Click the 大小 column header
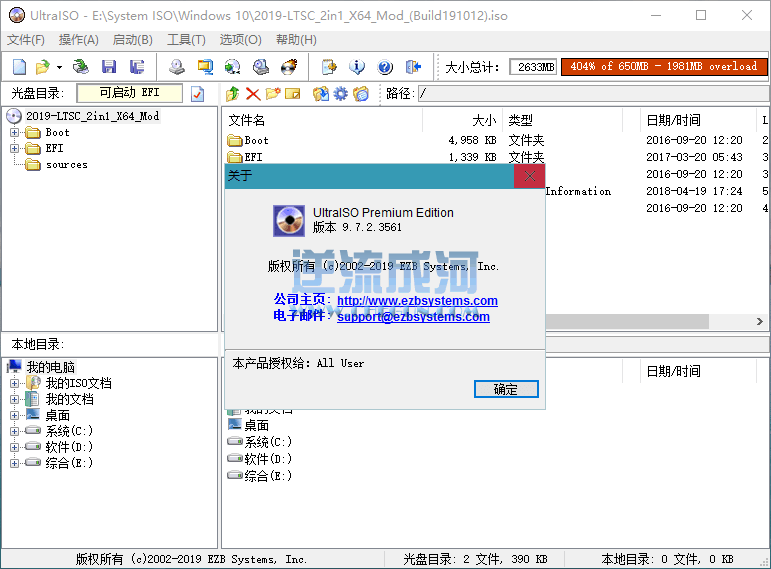 462,120
